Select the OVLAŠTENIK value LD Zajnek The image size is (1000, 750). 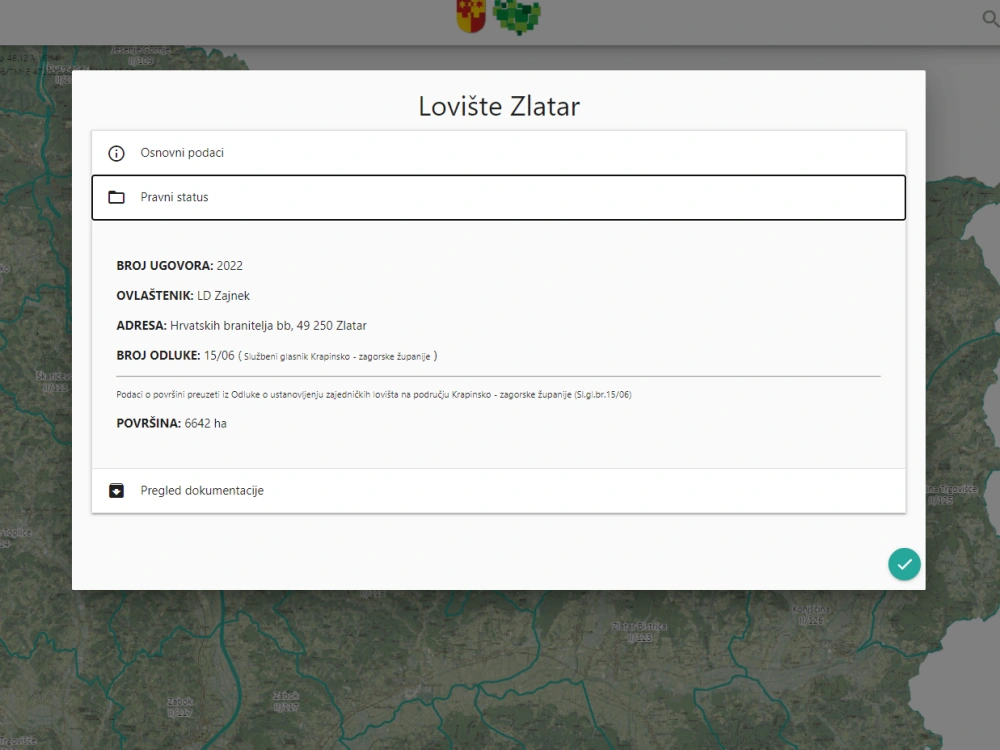pyautogui.click(x=223, y=296)
